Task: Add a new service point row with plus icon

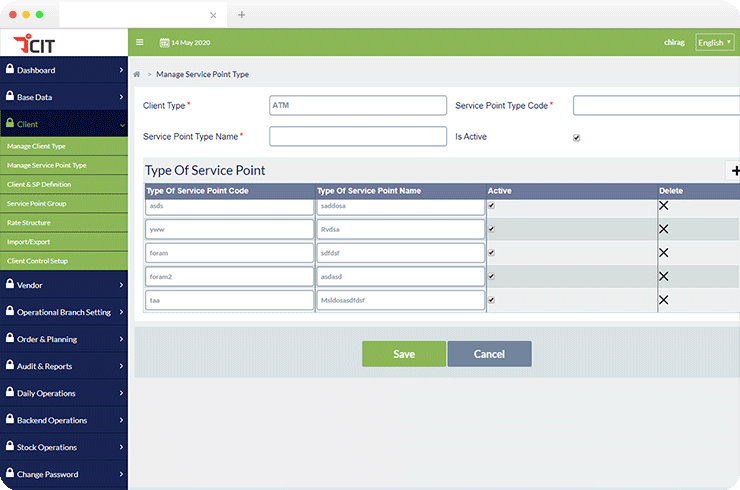Action: point(735,170)
